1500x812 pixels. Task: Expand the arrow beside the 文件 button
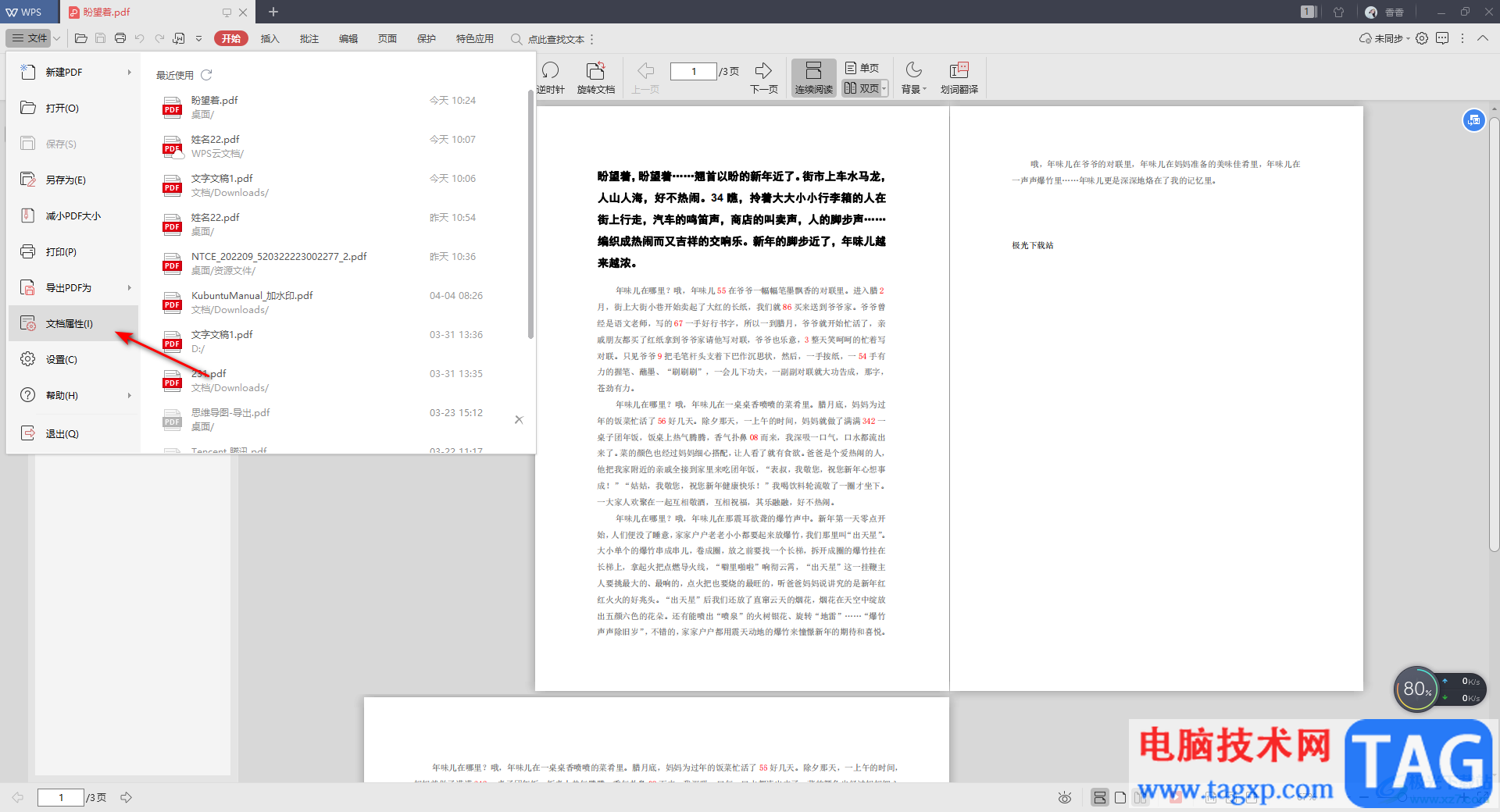coord(57,38)
